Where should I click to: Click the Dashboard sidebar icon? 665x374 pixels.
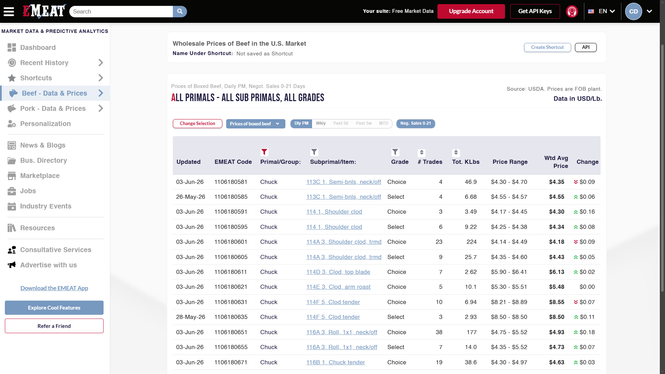[x=12, y=47]
